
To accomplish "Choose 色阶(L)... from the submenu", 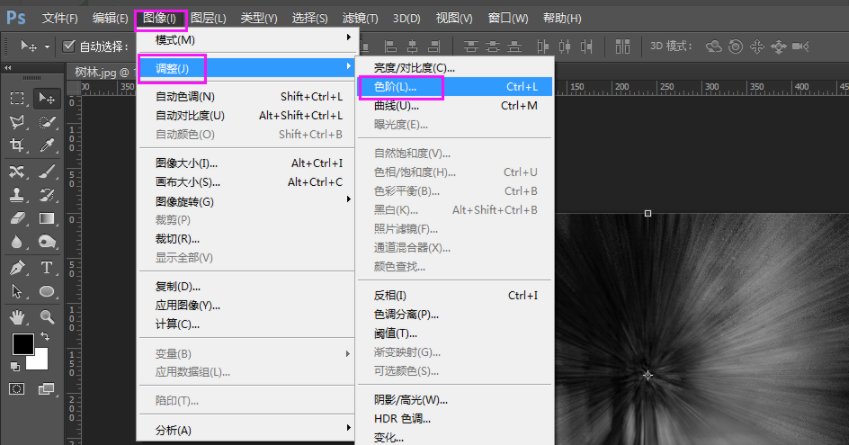I will coord(455,87).
